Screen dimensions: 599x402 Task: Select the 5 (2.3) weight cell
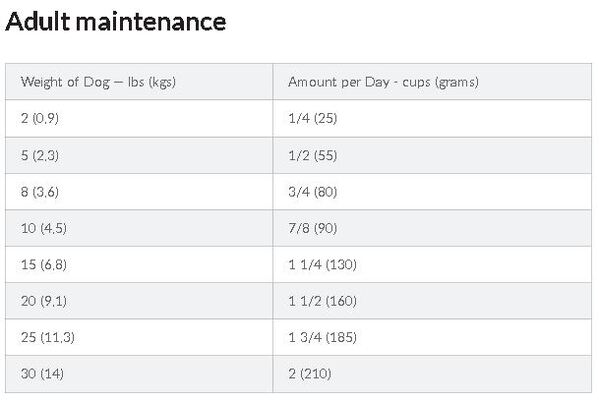coord(139,155)
